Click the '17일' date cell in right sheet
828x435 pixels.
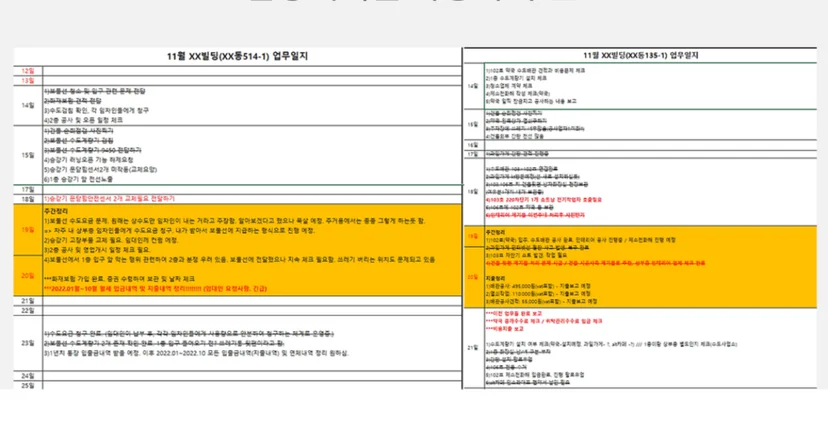click(x=473, y=154)
